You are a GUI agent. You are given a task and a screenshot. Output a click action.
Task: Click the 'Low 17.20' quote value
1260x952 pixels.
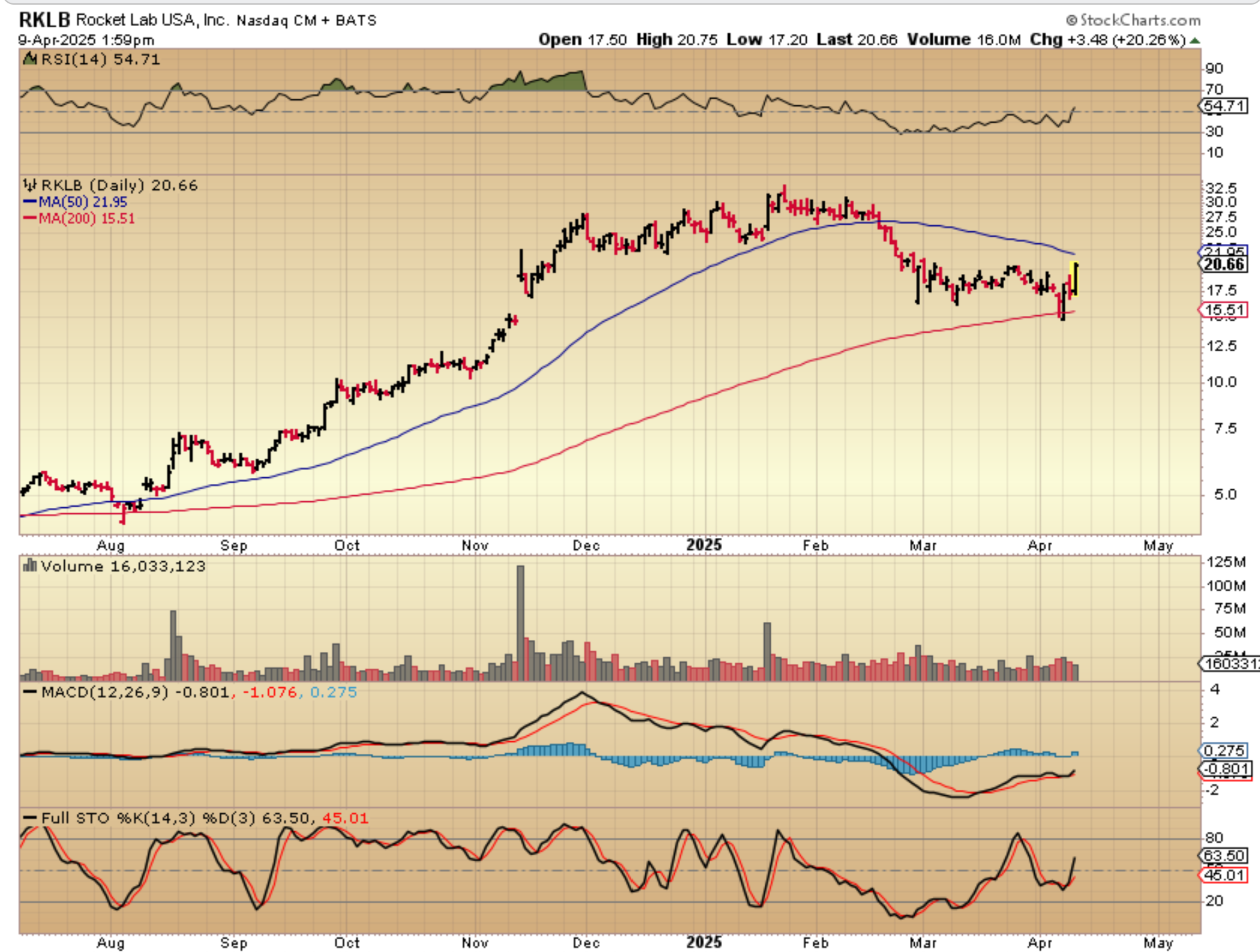(x=767, y=40)
